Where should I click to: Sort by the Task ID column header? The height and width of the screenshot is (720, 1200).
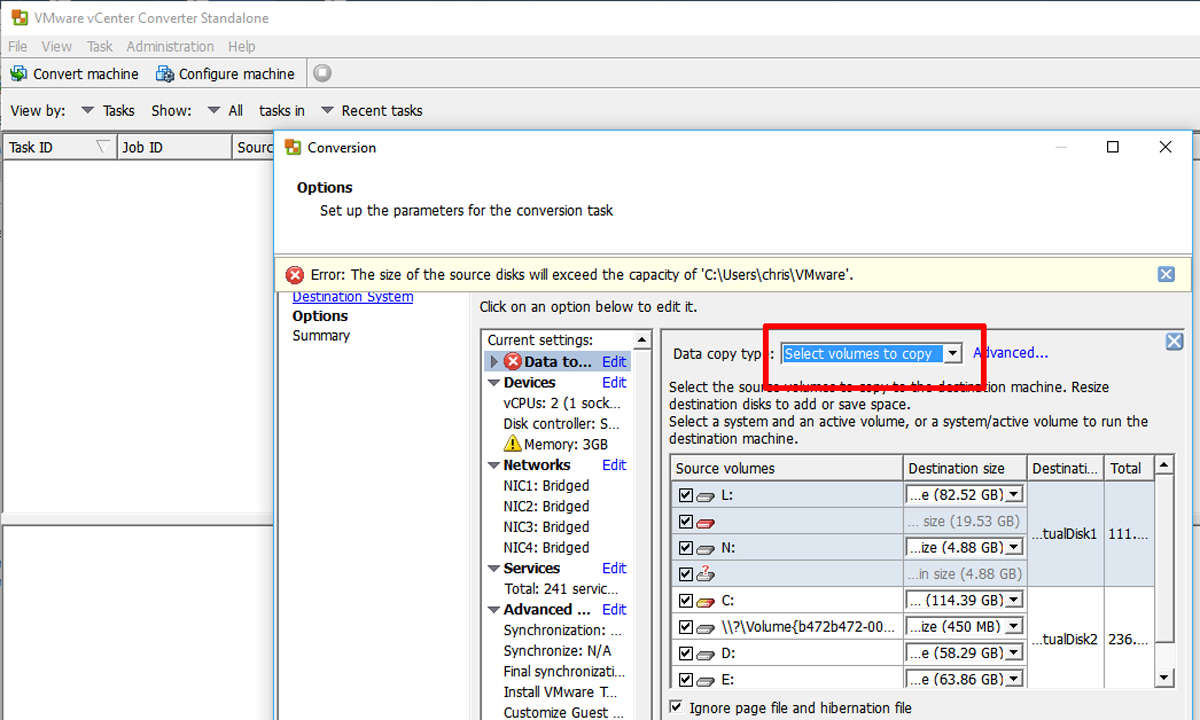59,147
